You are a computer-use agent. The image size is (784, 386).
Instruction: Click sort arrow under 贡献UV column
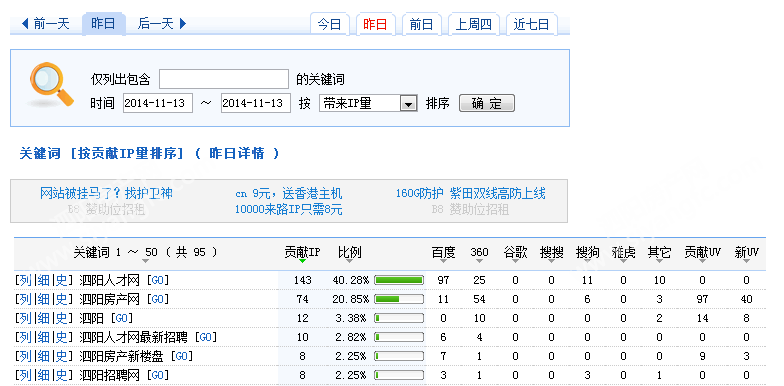tap(702, 261)
